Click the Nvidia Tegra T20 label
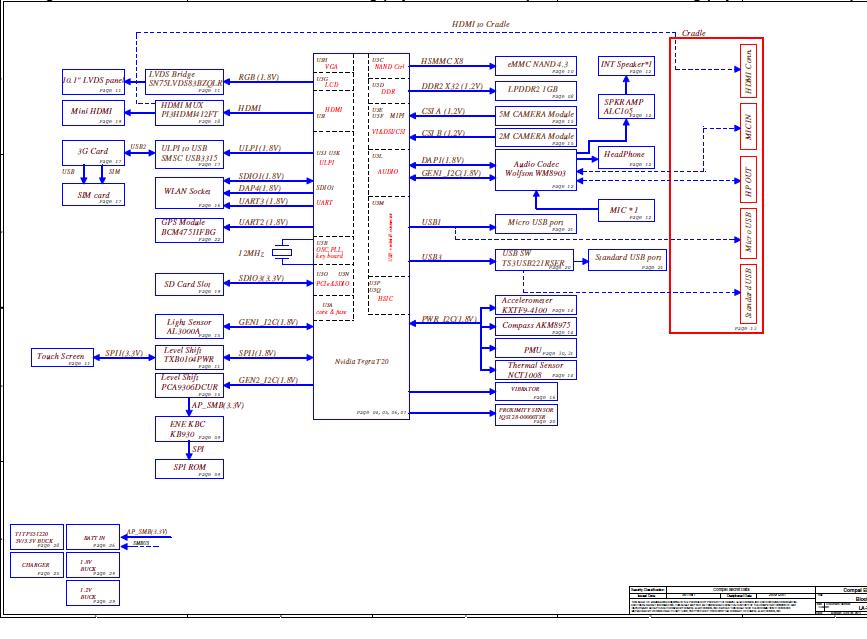867x639 pixels. pyautogui.click(x=362, y=362)
